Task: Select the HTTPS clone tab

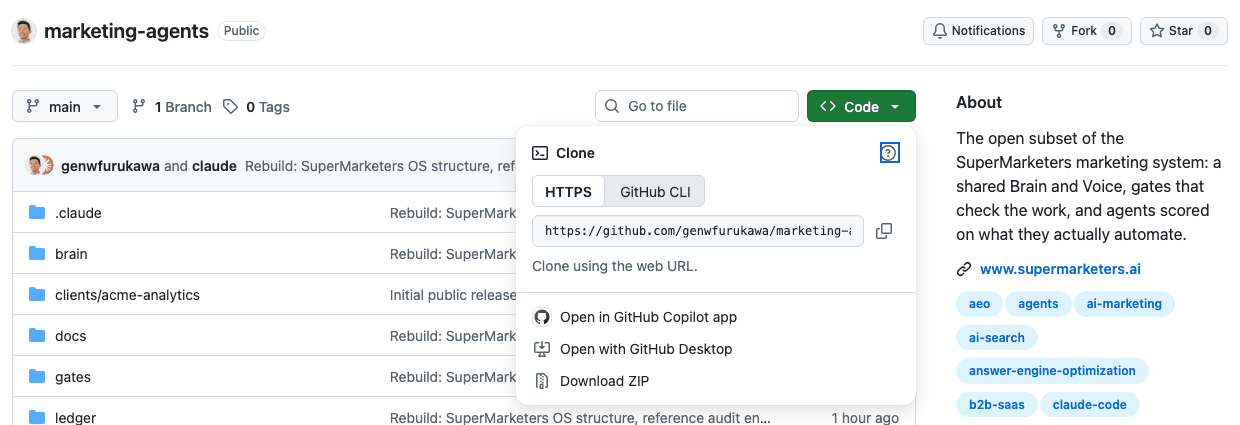Action: 568,192
